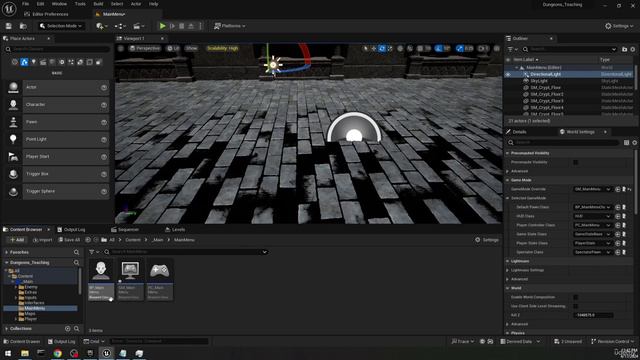The image size is (640, 360).
Task: Open the Window menu
Action: point(60,4)
